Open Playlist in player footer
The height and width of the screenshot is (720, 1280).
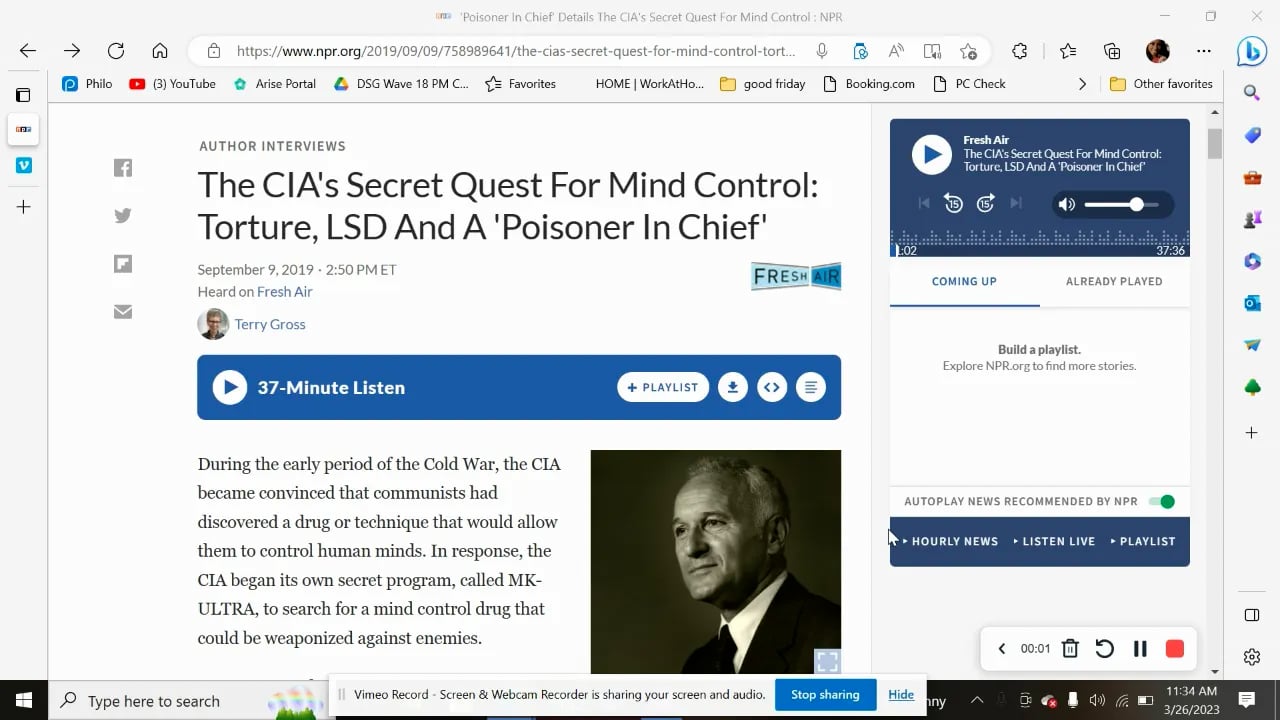tap(1143, 541)
